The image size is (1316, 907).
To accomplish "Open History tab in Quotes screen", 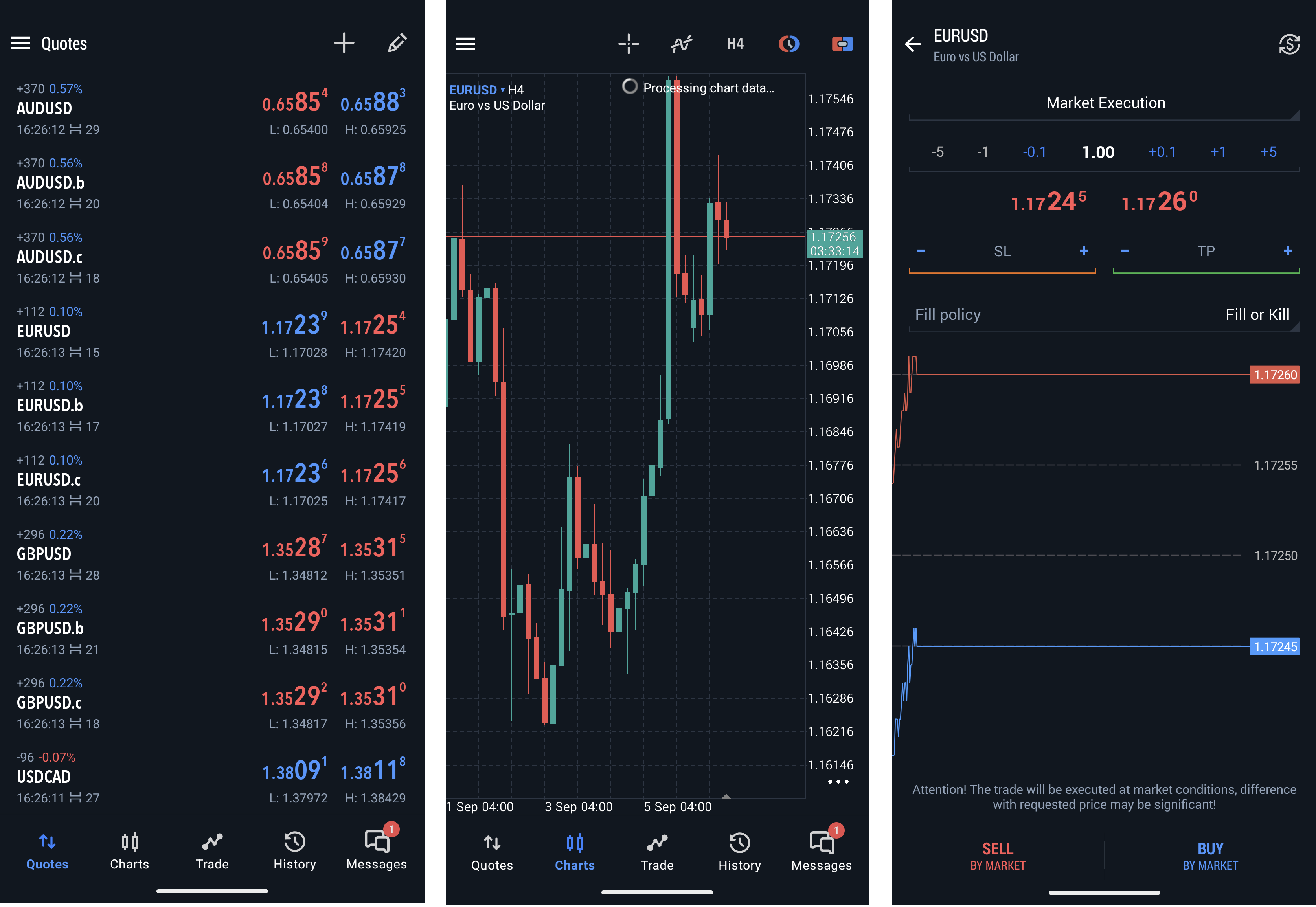I will [x=294, y=851].
